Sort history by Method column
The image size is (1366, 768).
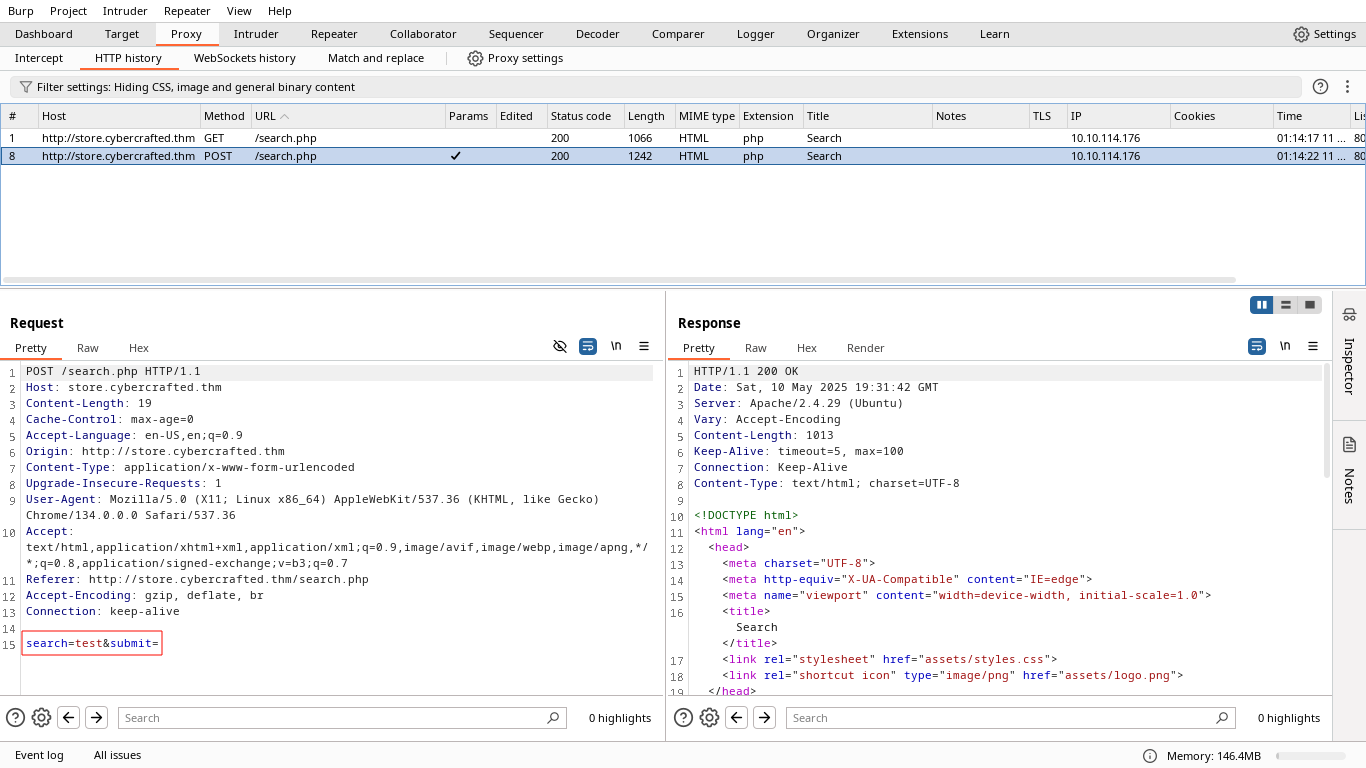224,116
